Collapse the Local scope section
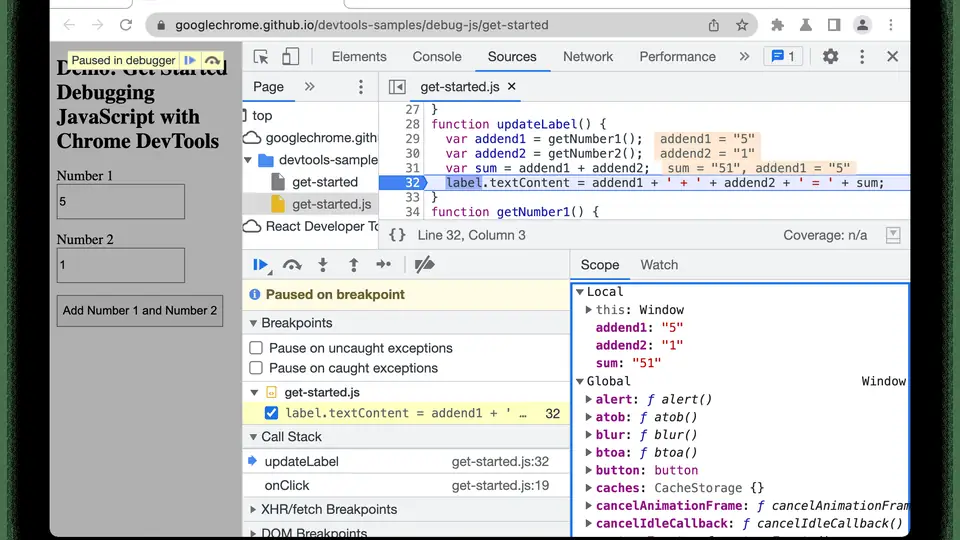960x540 pixels. click(x=580, y=292)
